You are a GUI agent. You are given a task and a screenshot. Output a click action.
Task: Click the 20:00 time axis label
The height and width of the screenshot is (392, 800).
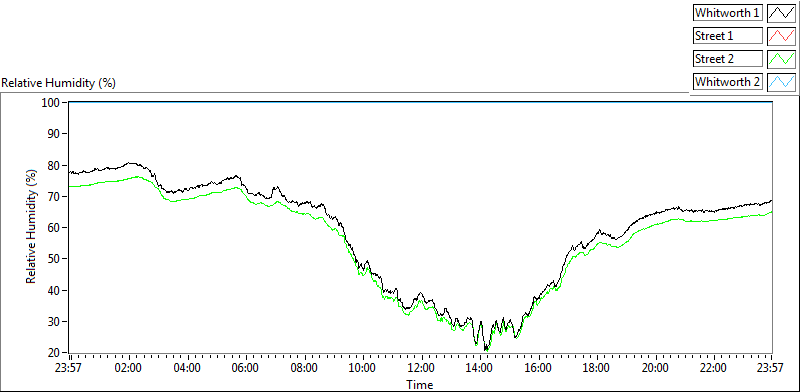click(x=655, y=368)
